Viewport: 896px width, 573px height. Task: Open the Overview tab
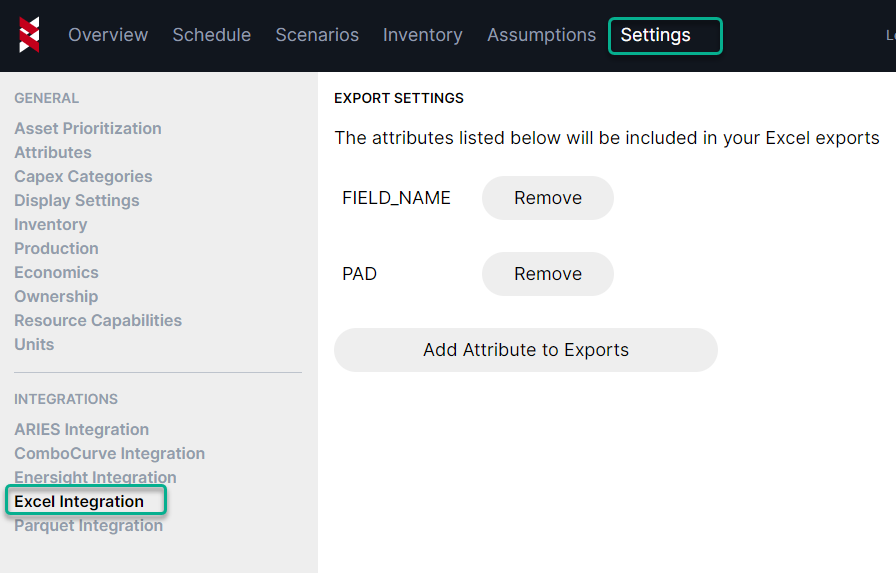tap(108, 35)
